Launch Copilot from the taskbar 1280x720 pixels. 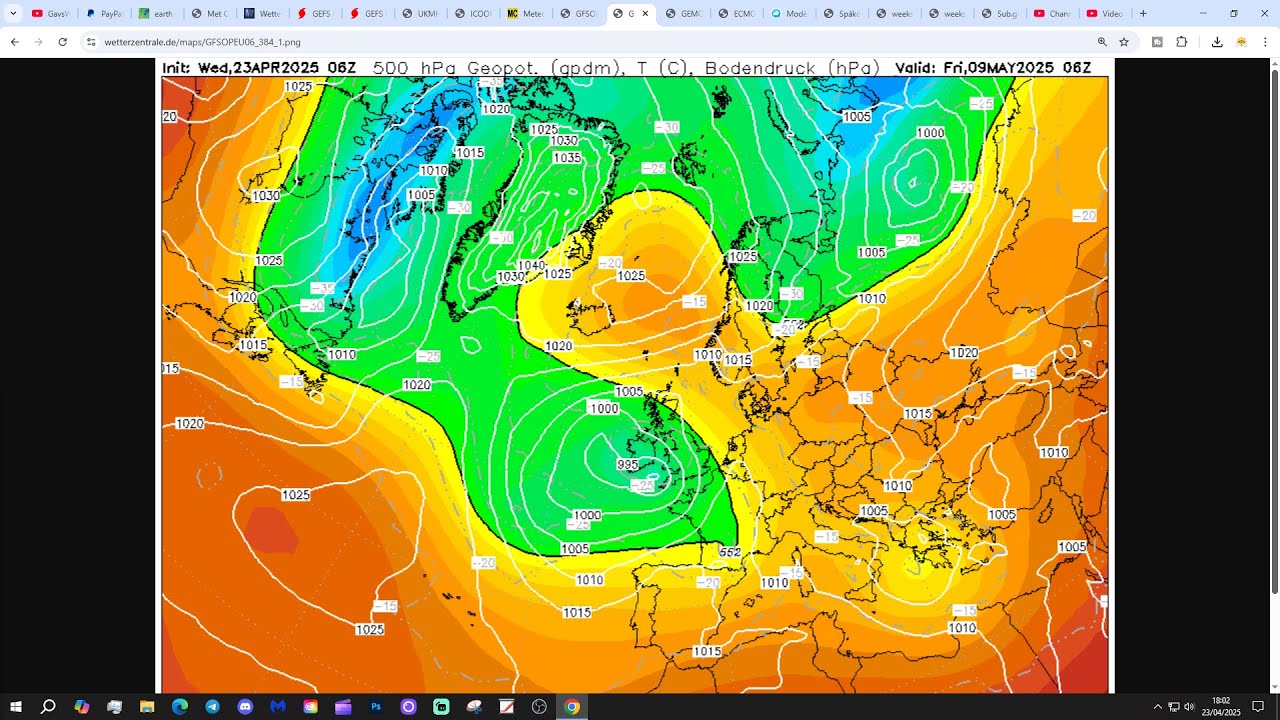point(82,707)
